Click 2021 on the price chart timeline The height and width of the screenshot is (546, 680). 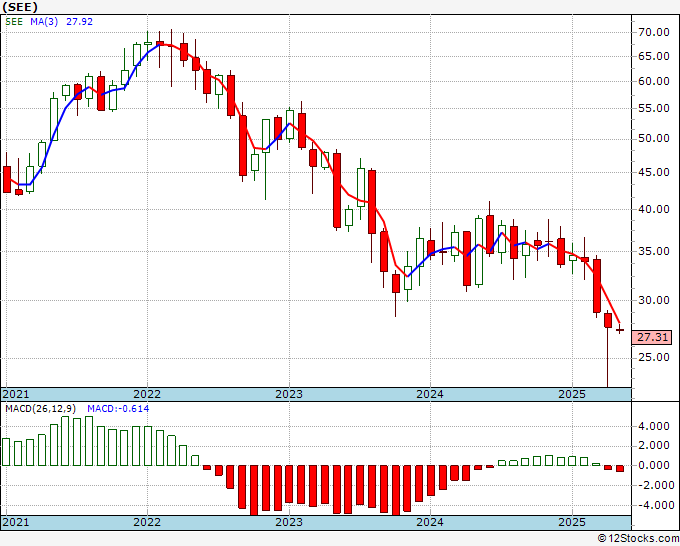pyautogui.click(x=16, y=394)
